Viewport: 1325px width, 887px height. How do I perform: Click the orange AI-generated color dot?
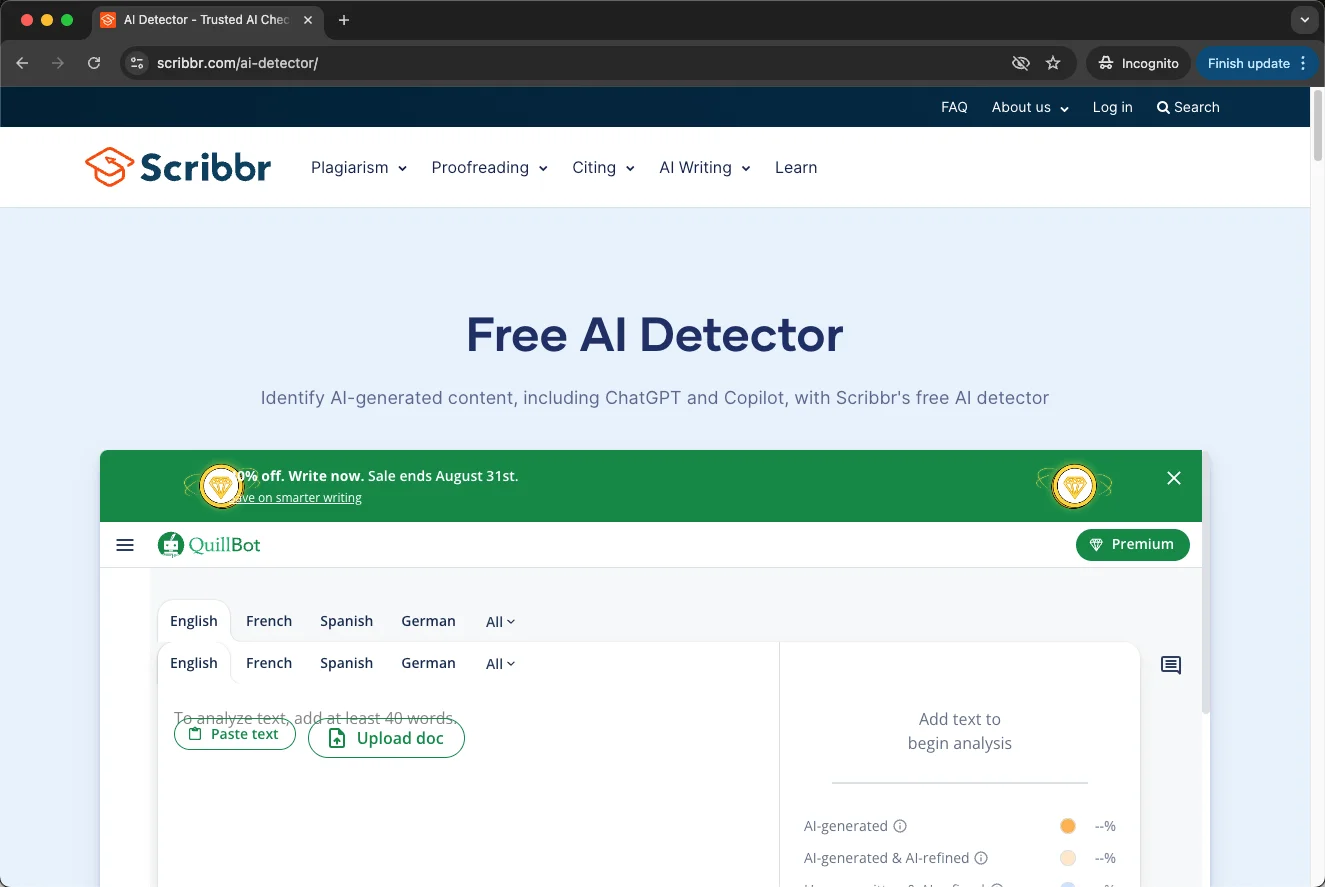(1068, 826)
